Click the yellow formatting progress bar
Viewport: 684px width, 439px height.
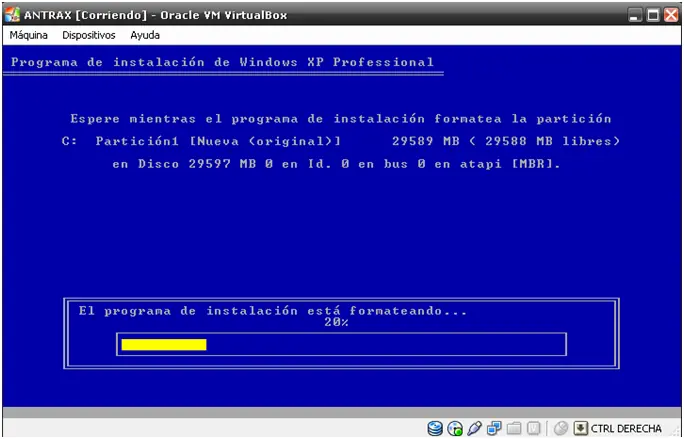click(x=164, y=344)
